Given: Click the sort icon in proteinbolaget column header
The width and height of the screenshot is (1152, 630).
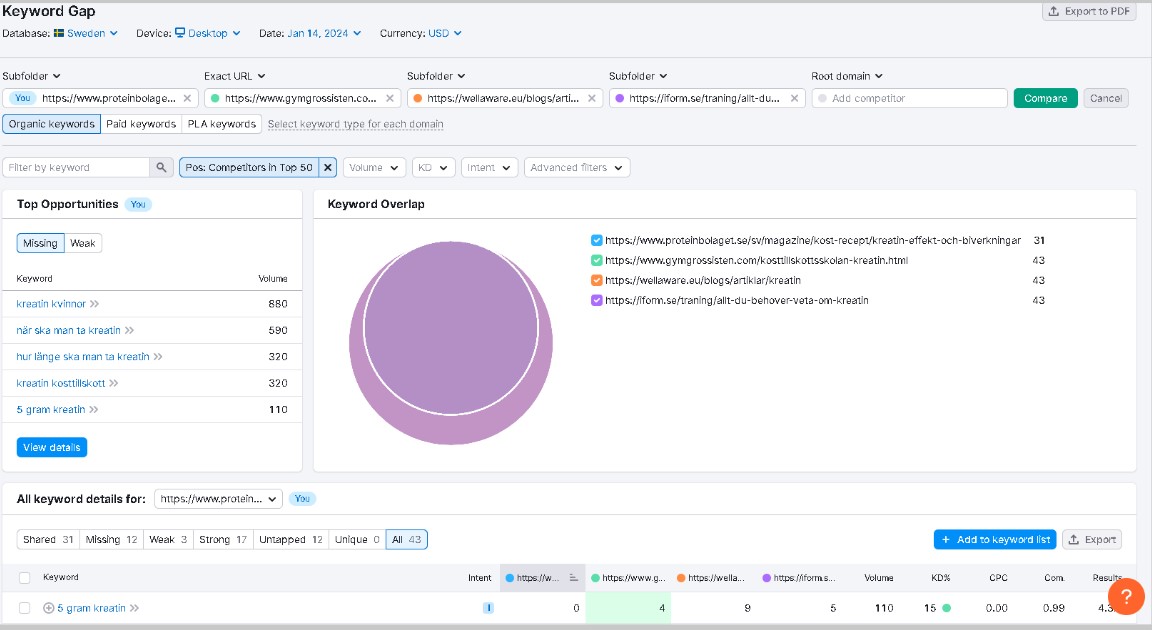Looking at the screenshot, I should [x=573, y=578].
